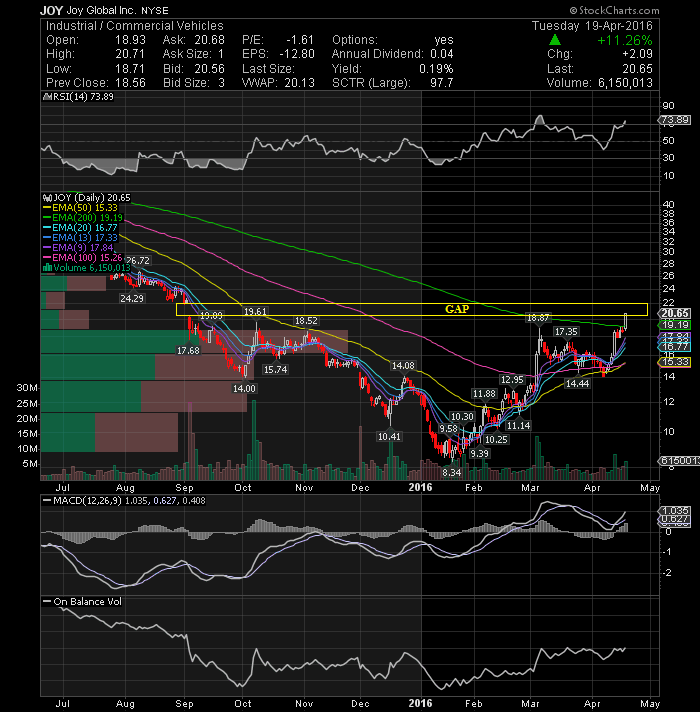Click the 10.41 low price label
Screen dimensions: 700x712
[389, 437]
